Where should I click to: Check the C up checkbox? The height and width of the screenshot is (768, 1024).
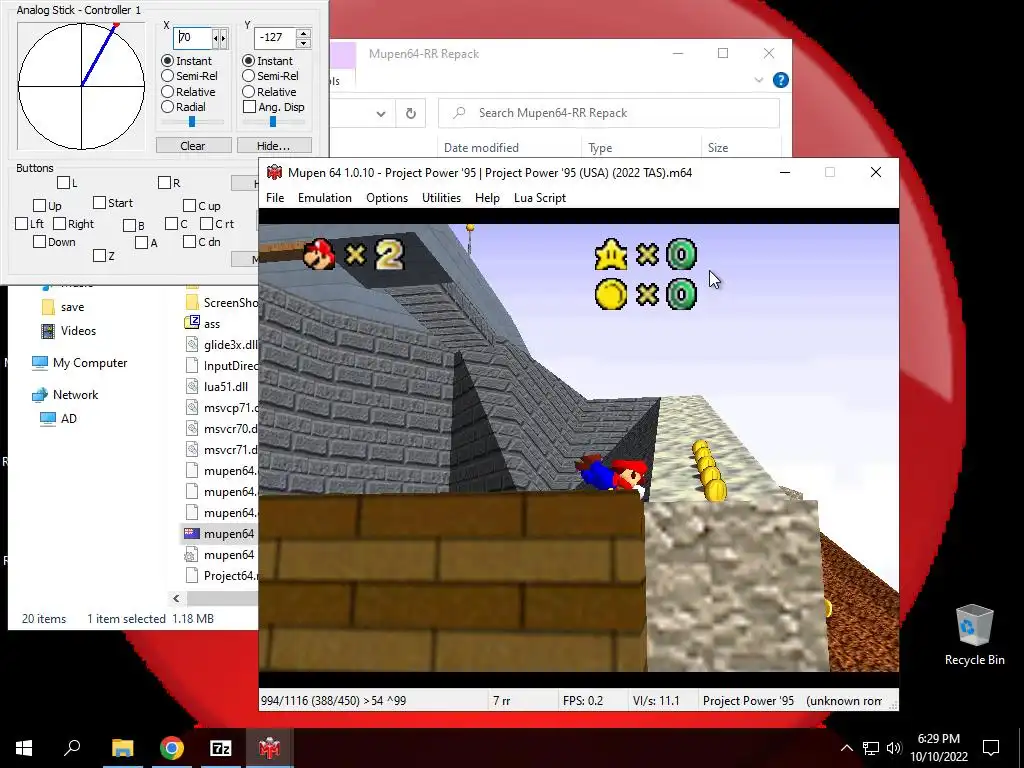pyautogui.click(x=189, y=206)
